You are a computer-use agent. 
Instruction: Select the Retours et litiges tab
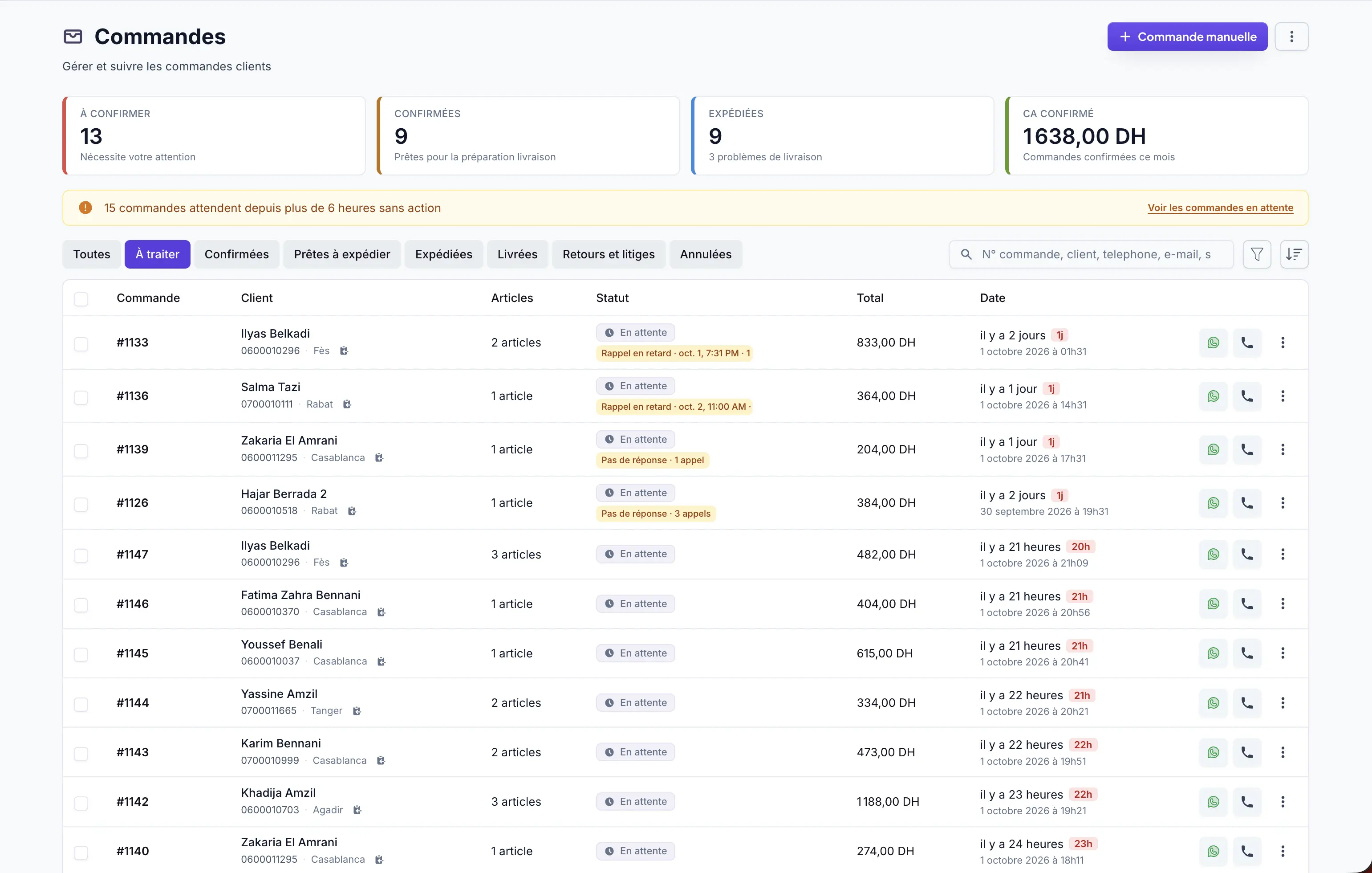609,254
